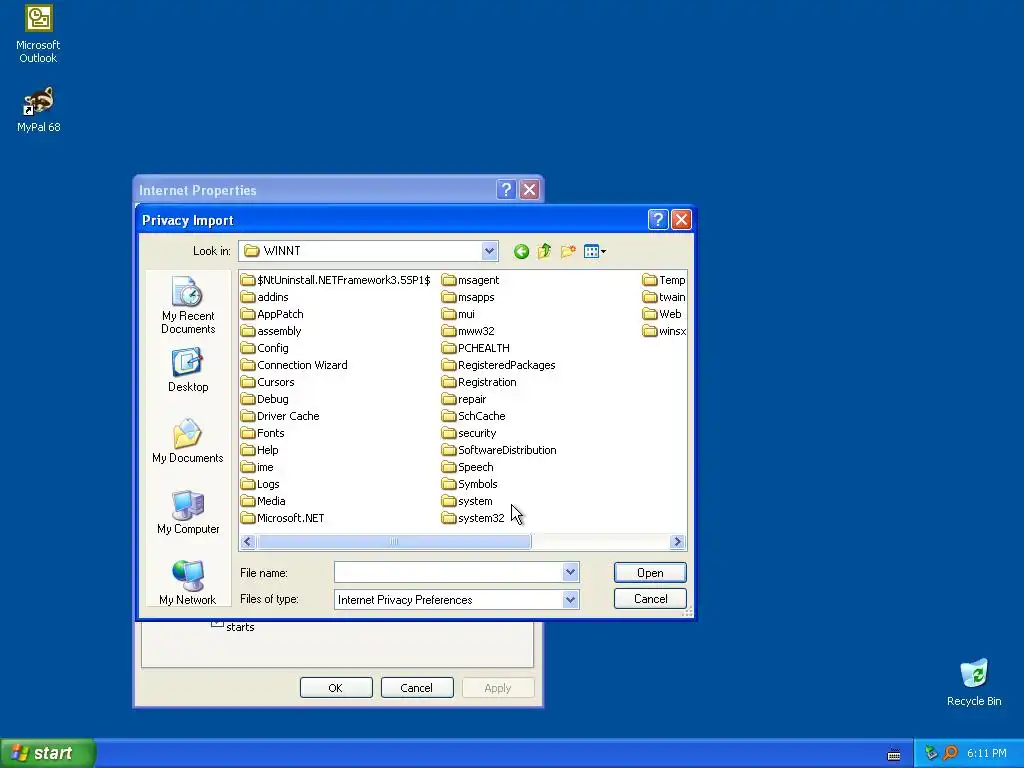
Task: Click inside the File name input field
Action: [449, 572]
